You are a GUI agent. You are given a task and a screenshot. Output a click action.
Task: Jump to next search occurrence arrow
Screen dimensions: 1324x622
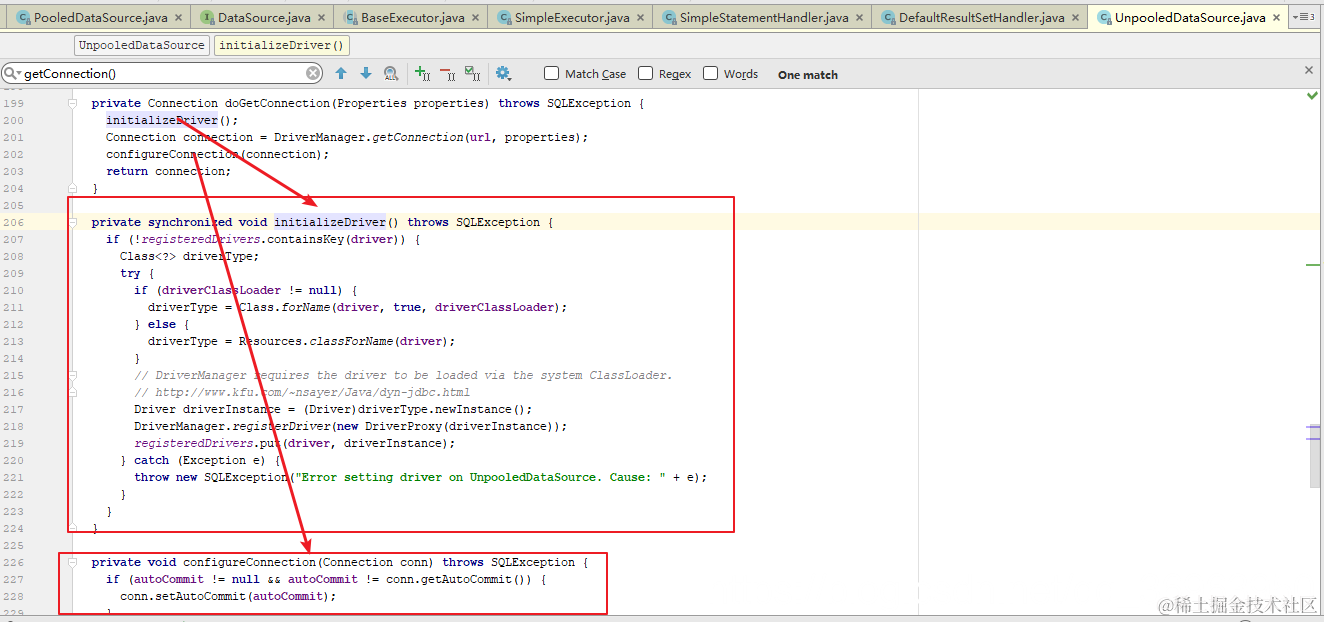[x=366, y=73]
